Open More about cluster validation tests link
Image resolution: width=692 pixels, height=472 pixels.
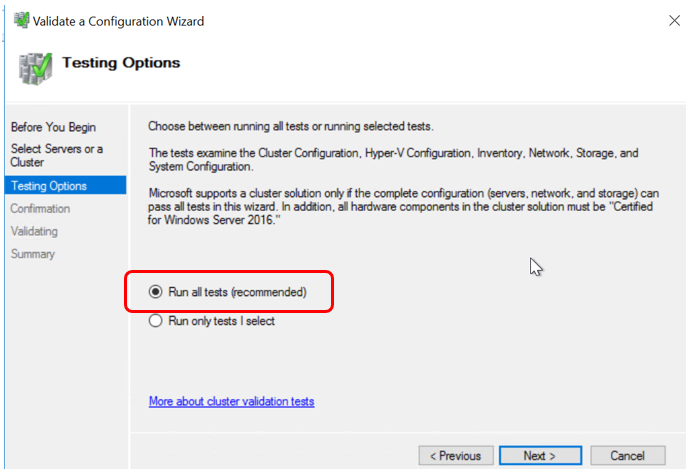[x=232, y=401]
